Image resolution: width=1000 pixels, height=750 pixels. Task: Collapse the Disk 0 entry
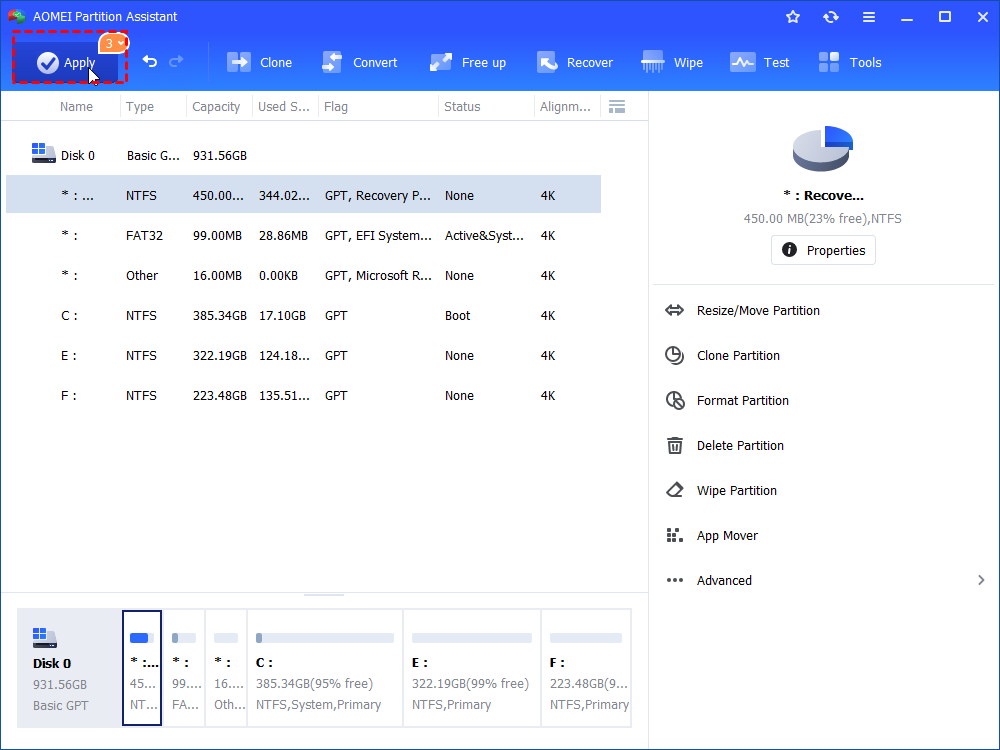pyautogui.click(x=41, y=153)
